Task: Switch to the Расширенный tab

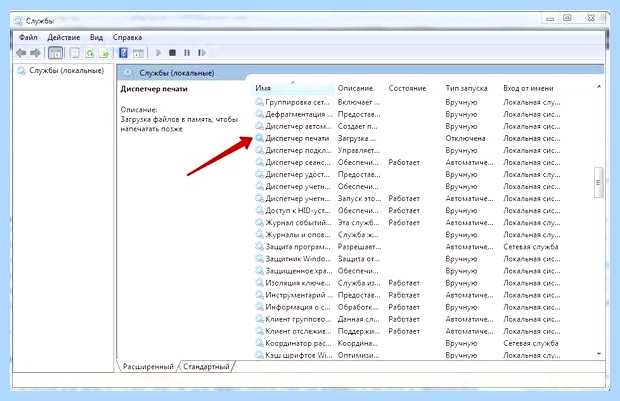Action: click(148, 367)
